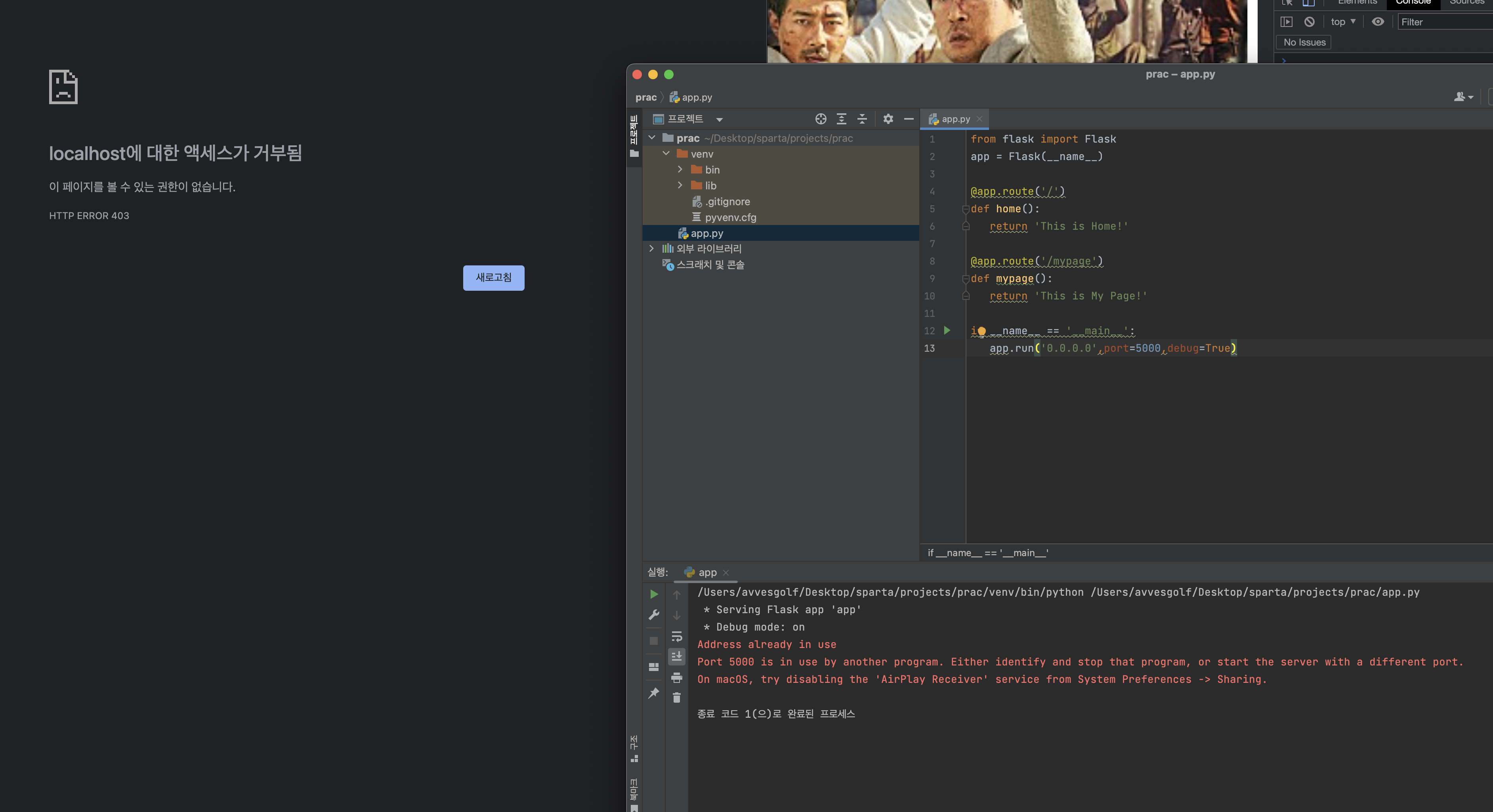
Task: Collapse the prac root folder
Action: [651, 137]
